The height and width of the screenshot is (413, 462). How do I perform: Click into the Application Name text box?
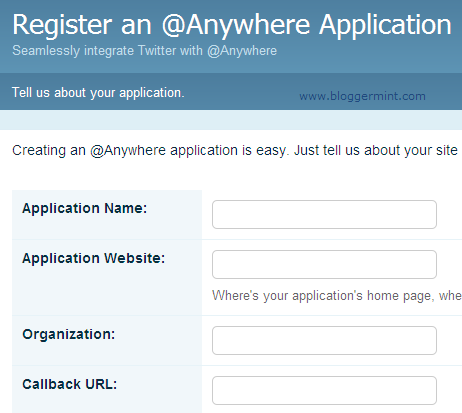[324, 214]
